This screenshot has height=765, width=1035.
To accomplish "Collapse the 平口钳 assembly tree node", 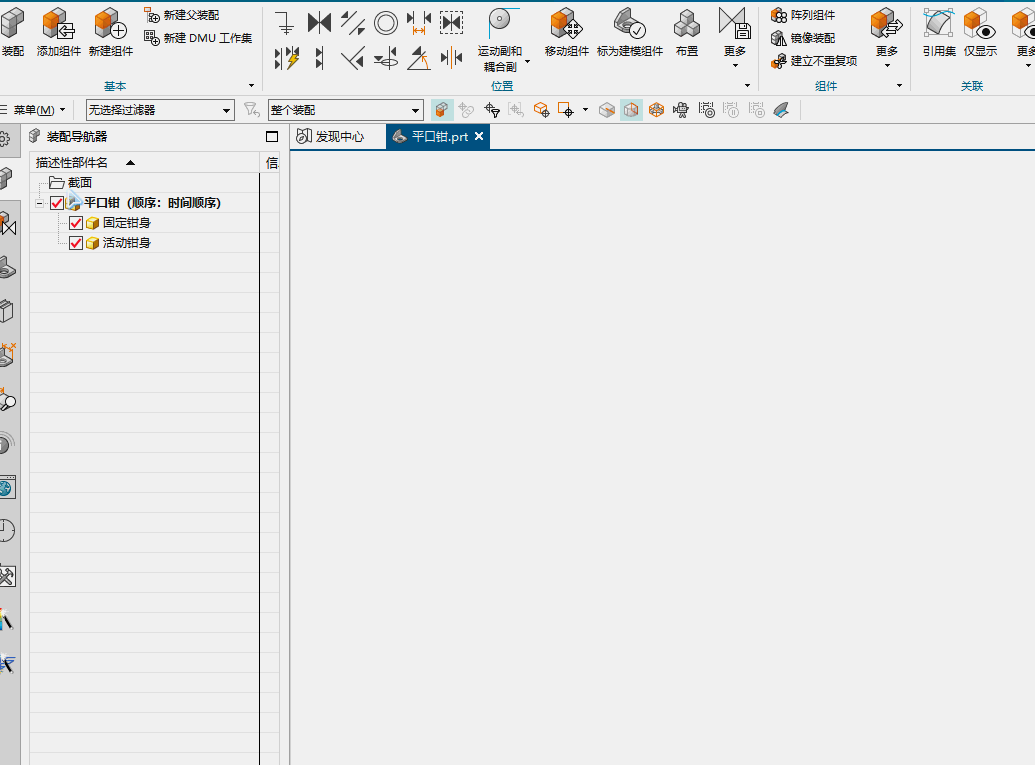I will tap(39, 203).
